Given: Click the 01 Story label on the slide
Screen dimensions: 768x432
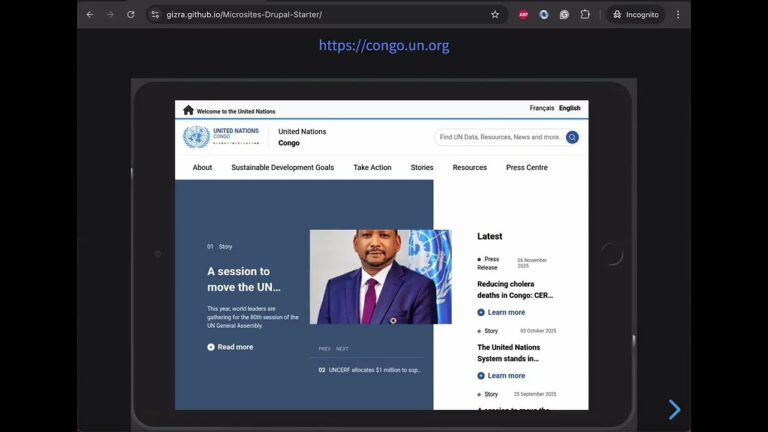Looking at the screenshot, I should [219, 247].
